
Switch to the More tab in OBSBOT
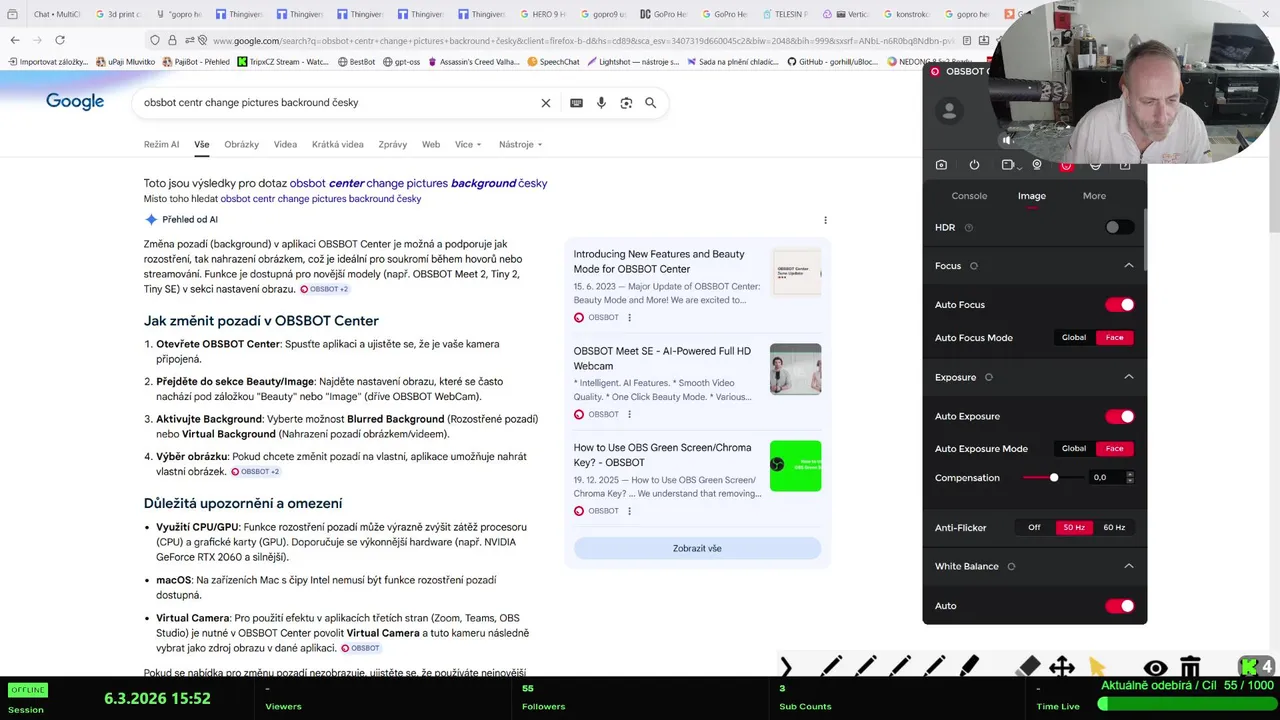[x=1094, y=196]
